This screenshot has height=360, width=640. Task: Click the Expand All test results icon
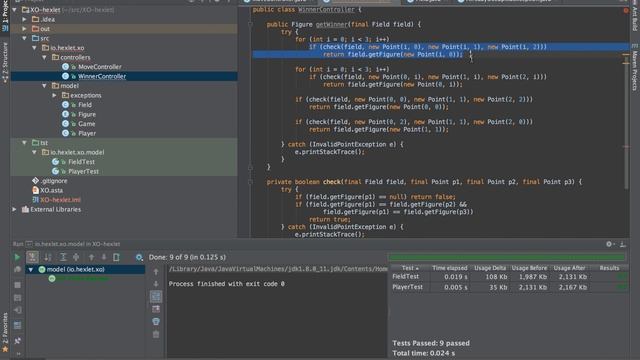[63, 257]
